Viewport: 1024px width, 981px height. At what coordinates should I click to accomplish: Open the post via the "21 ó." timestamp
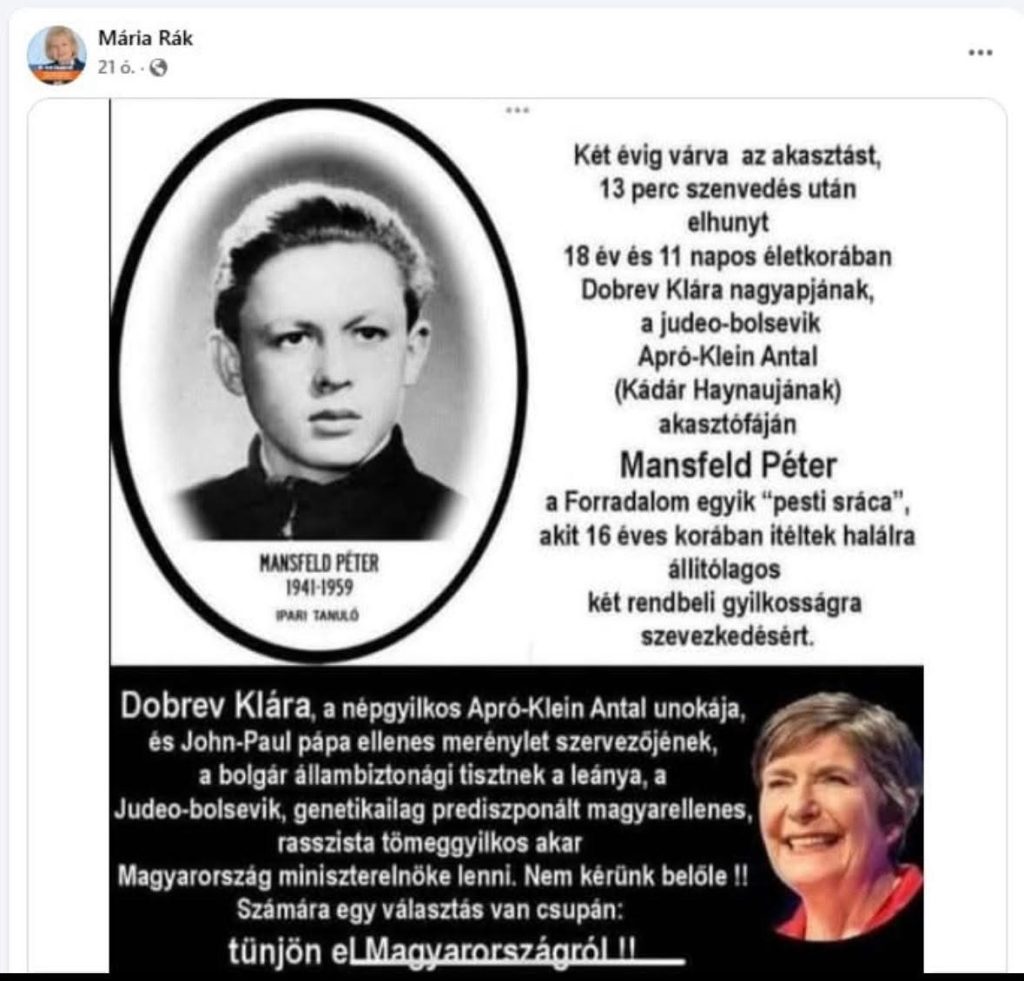117,67
